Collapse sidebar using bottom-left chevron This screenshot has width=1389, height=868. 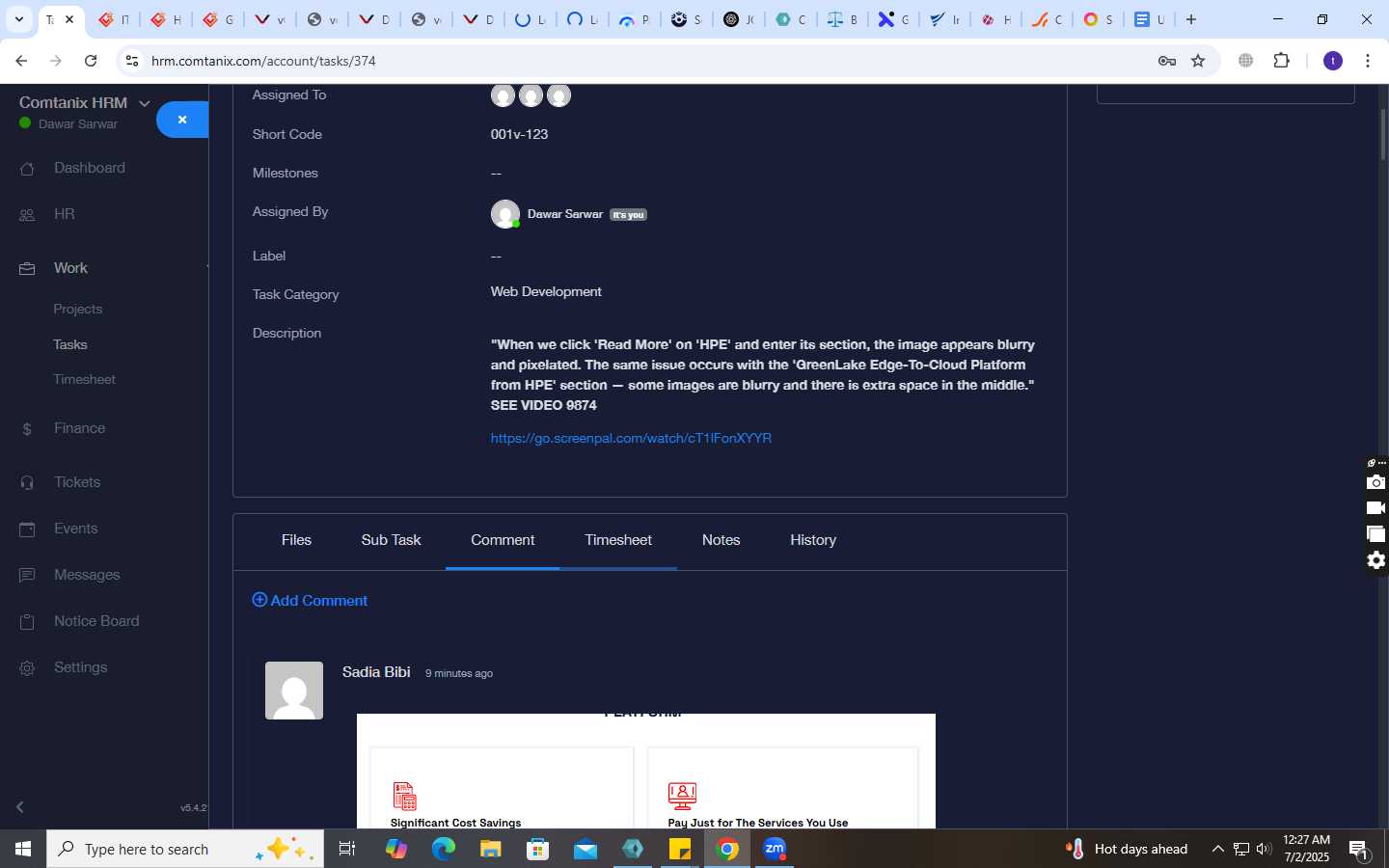coord(20,806)
